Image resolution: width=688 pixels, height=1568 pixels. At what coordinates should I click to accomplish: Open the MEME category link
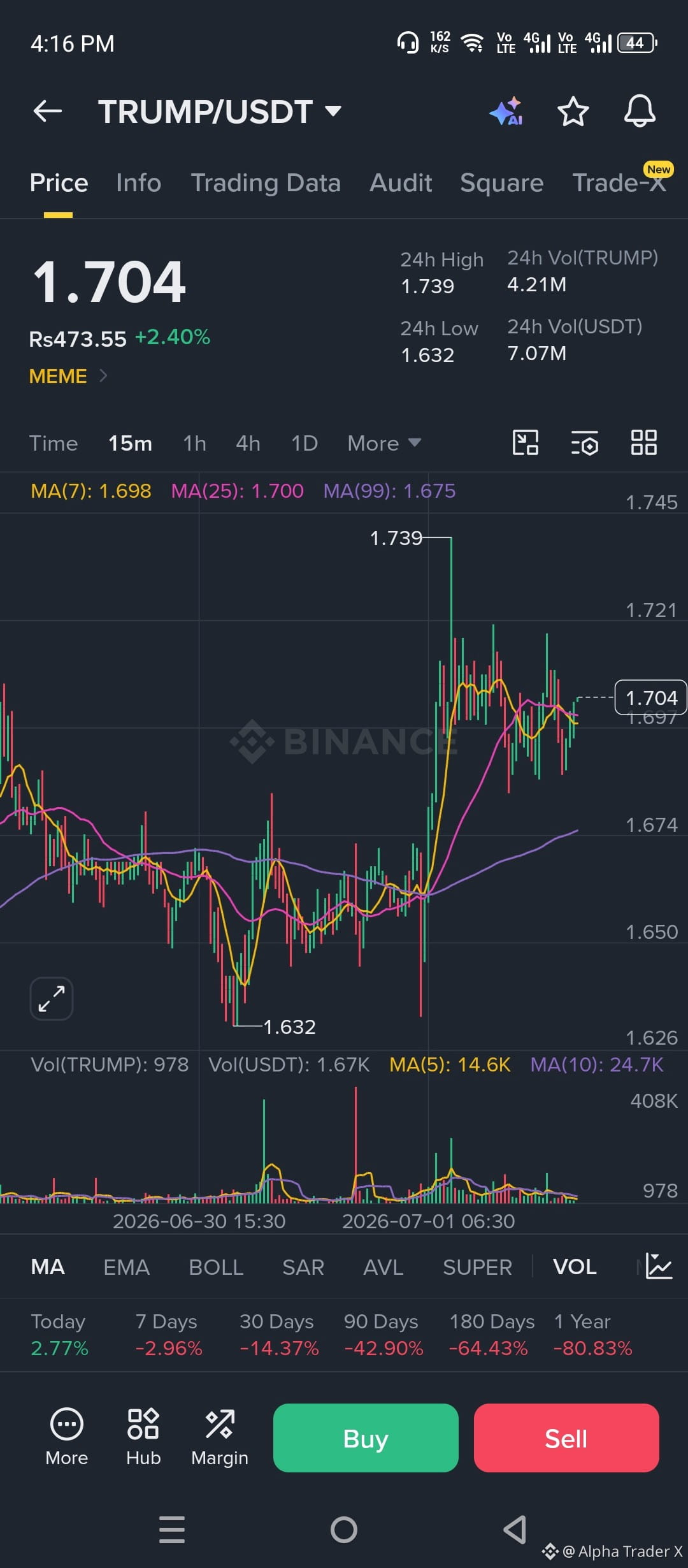click(x=68, y=376)
